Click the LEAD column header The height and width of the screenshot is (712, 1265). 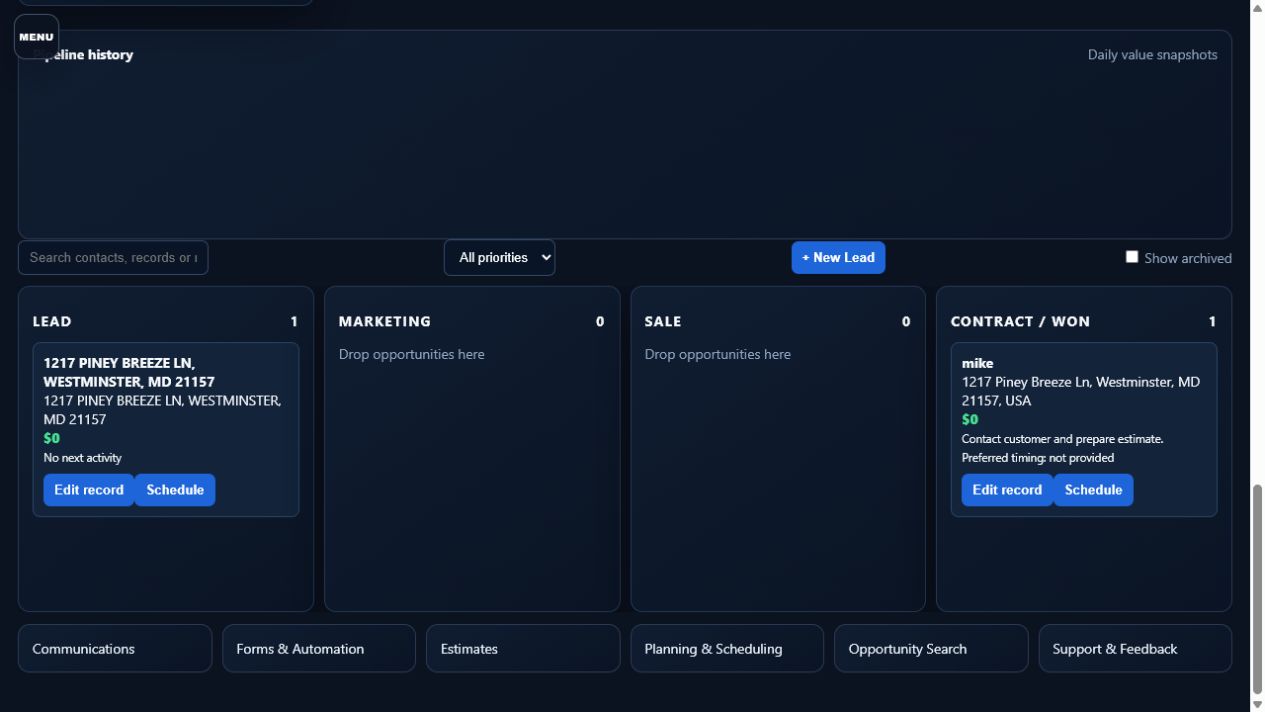[52, 321]
